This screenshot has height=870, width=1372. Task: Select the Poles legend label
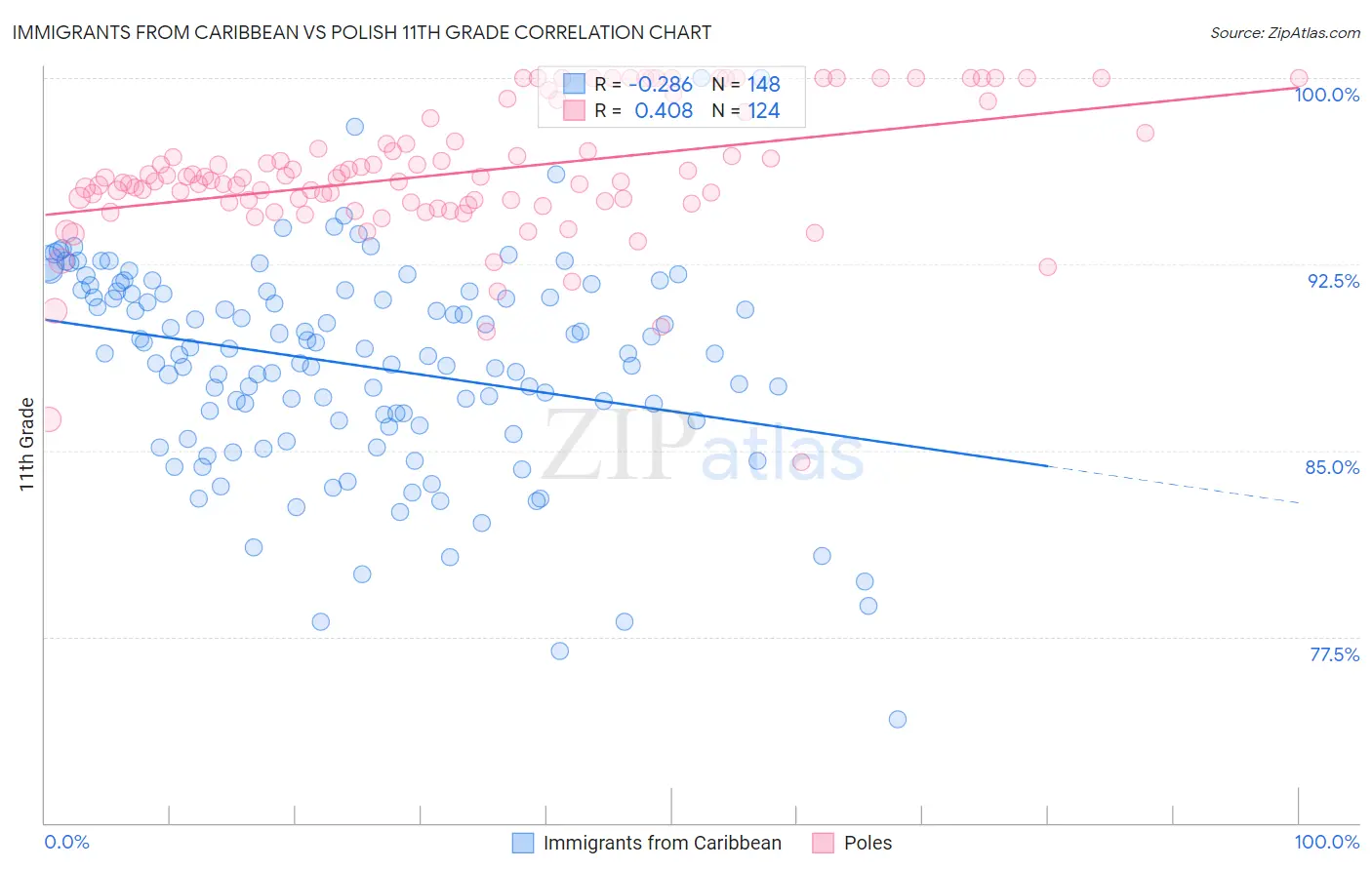click(868, 843)
